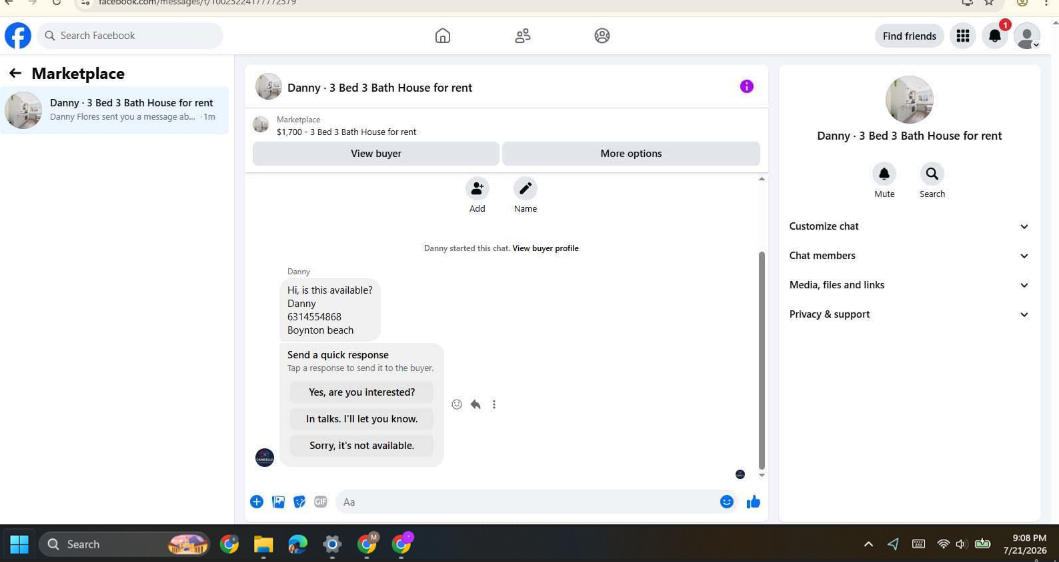Open $1,700 3 Bed 3 Bath listing link

[x=346, y=132]
